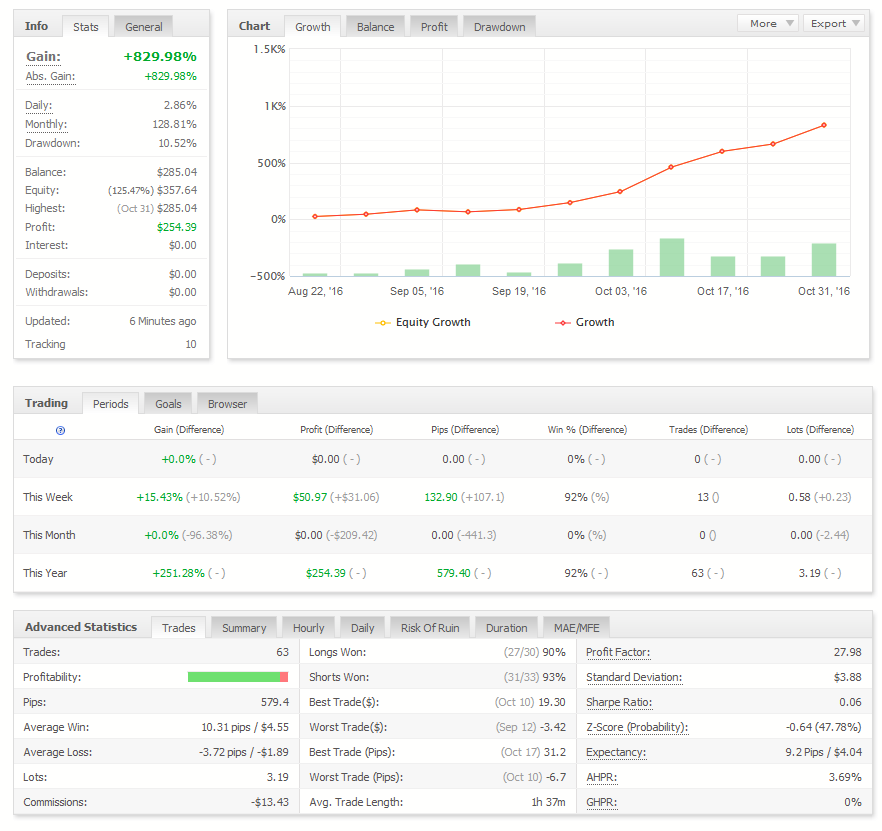Open the MAE/MFE statistics tab
The image size is (882, 831).
[x=577, y=627]
